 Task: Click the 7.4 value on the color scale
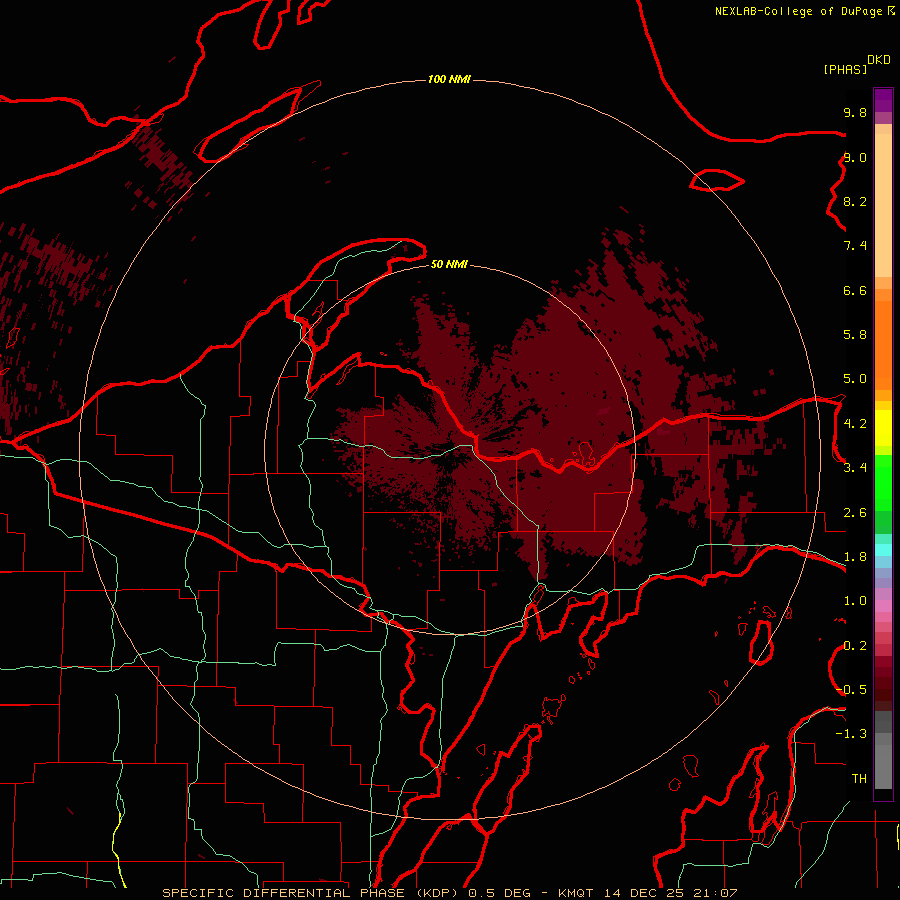[x=855, y=246]
